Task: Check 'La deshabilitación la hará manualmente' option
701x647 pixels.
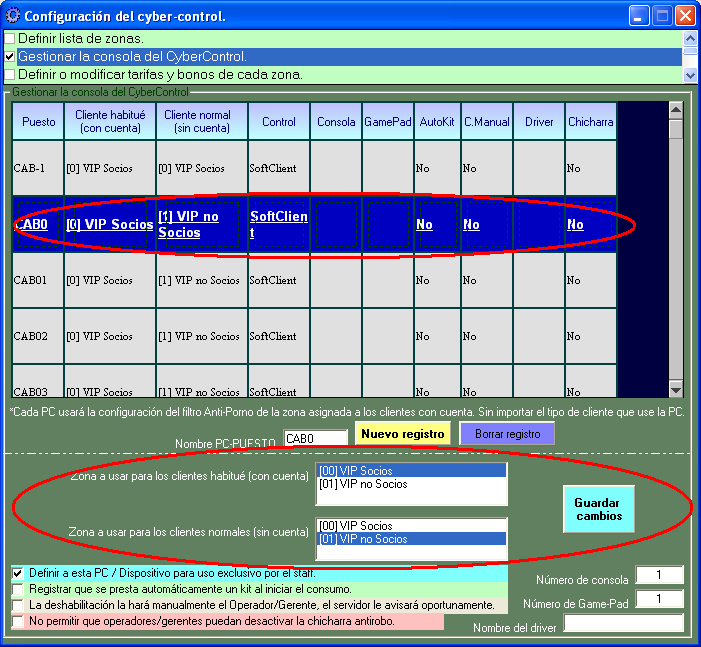Action: 18,605
